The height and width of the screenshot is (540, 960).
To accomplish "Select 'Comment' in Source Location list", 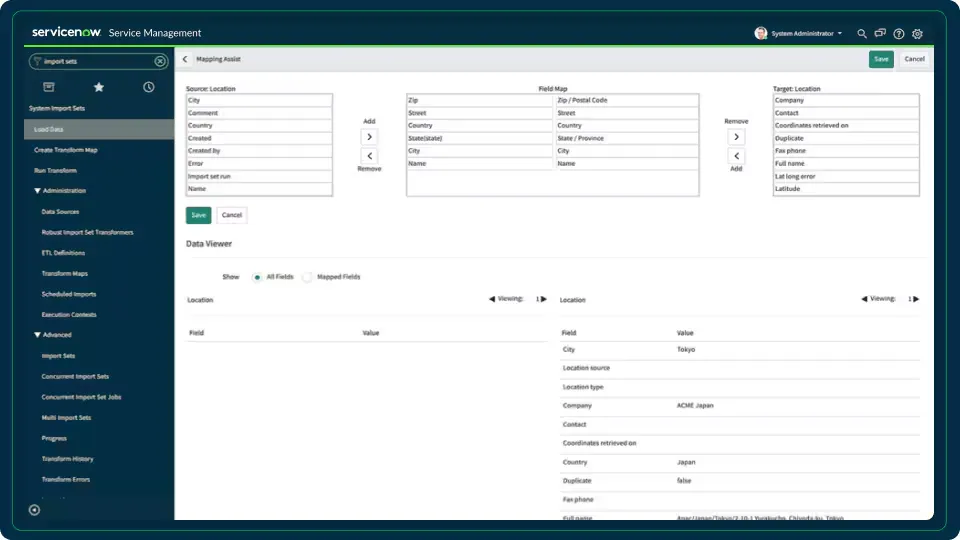I will click(259, 113).
